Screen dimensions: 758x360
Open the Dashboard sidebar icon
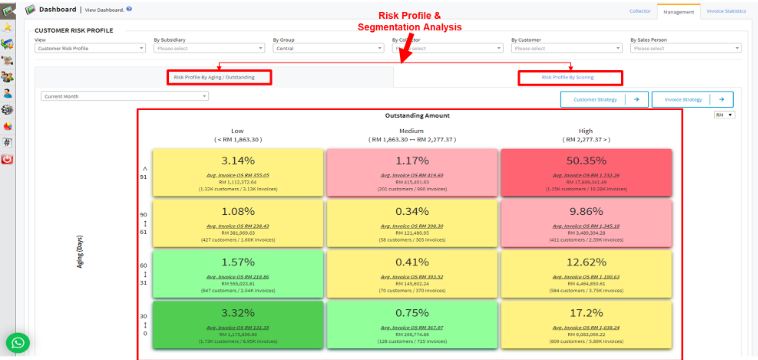pyautogui.click(x=7, y=10)
